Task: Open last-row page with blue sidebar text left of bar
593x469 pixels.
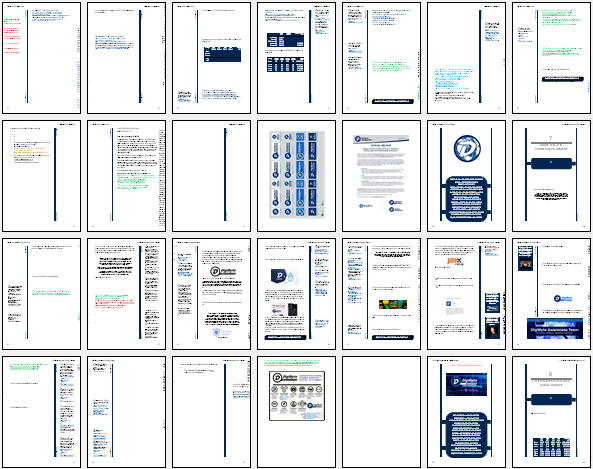Action: 126,412
